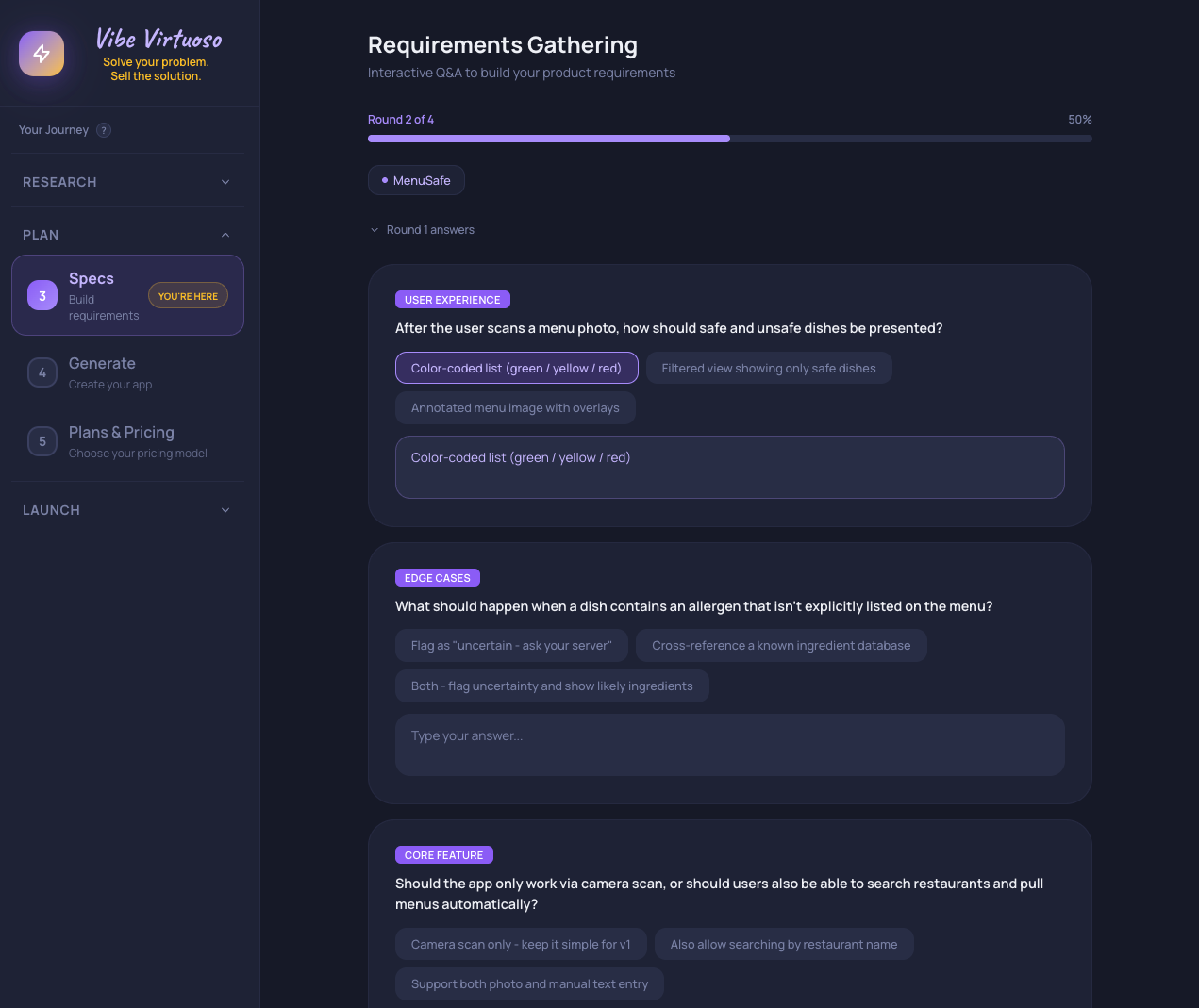
Task: Click the YOU'RE HERE badge
Action: point(188,295)
